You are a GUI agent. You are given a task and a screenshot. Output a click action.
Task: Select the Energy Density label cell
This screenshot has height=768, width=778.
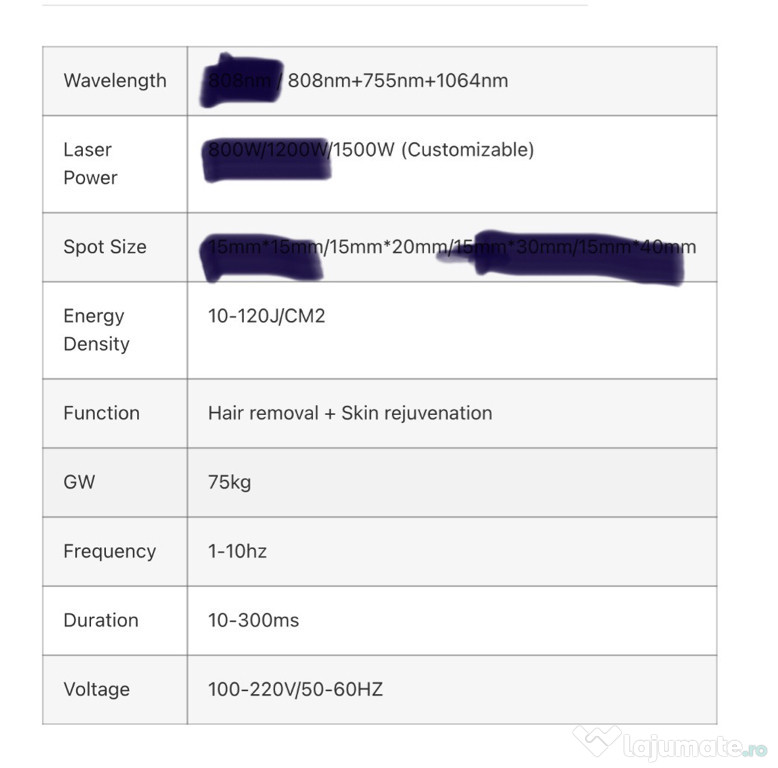96,330
